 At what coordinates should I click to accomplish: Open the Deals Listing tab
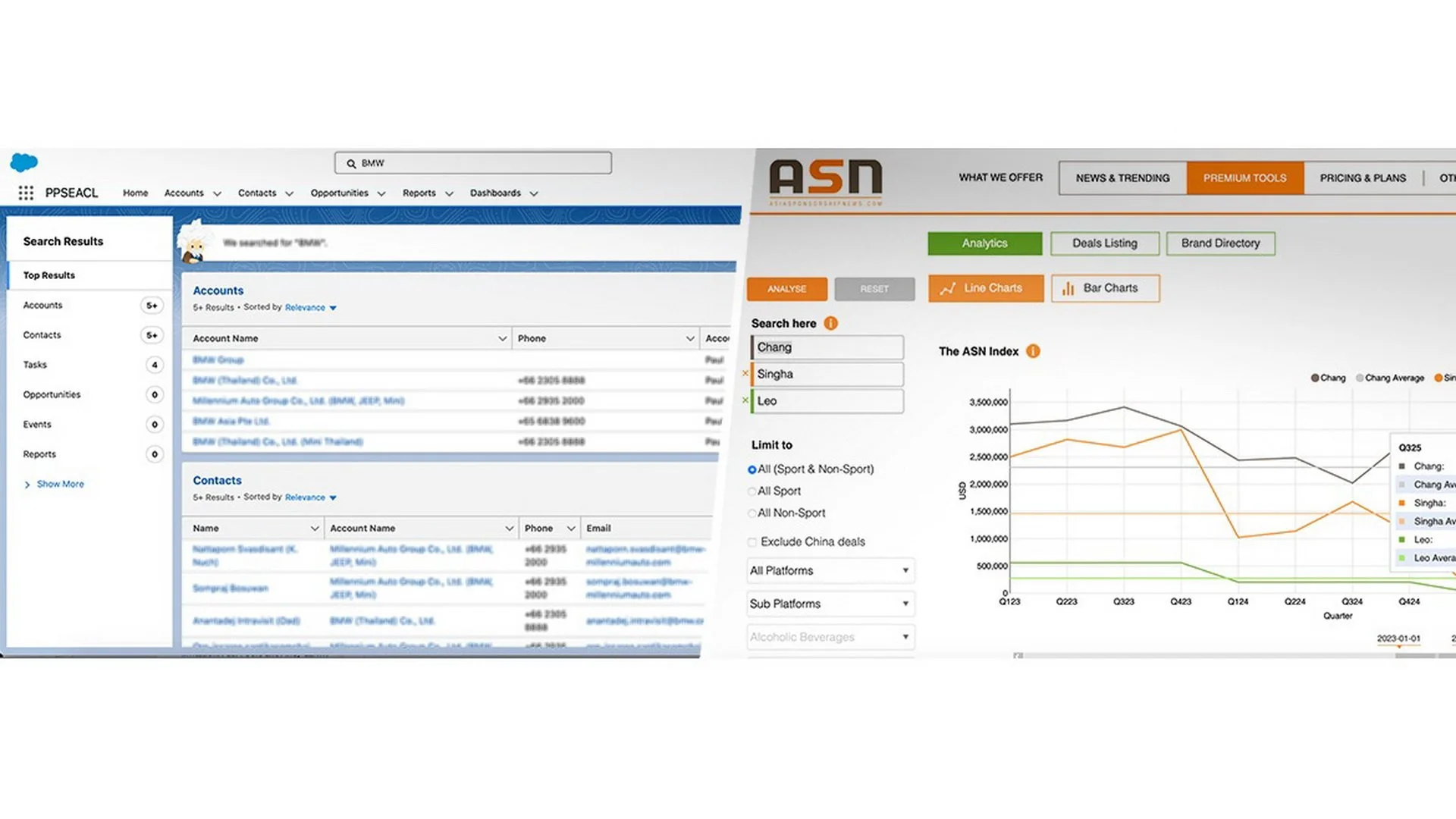(x=1104, y=243)
